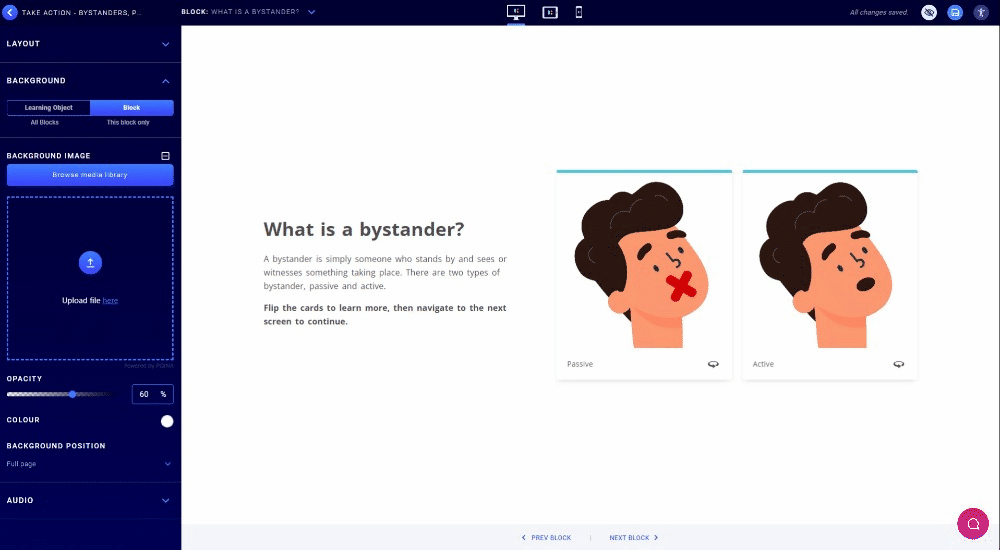The height and width of the screenshot is (550, 1000).
Task: Open the block selector dropdown in header
Action: (x=311, y=12)
